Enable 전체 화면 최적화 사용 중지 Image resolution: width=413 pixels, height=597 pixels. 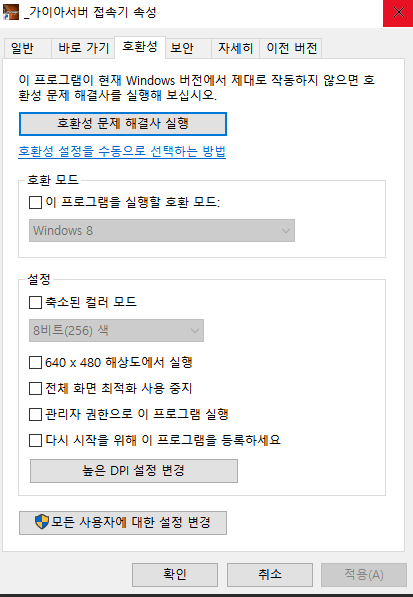click(x=35, y=388)
